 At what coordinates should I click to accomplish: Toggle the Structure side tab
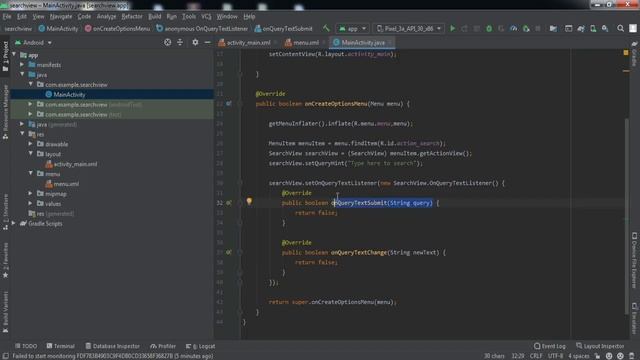tap(5, 212)
